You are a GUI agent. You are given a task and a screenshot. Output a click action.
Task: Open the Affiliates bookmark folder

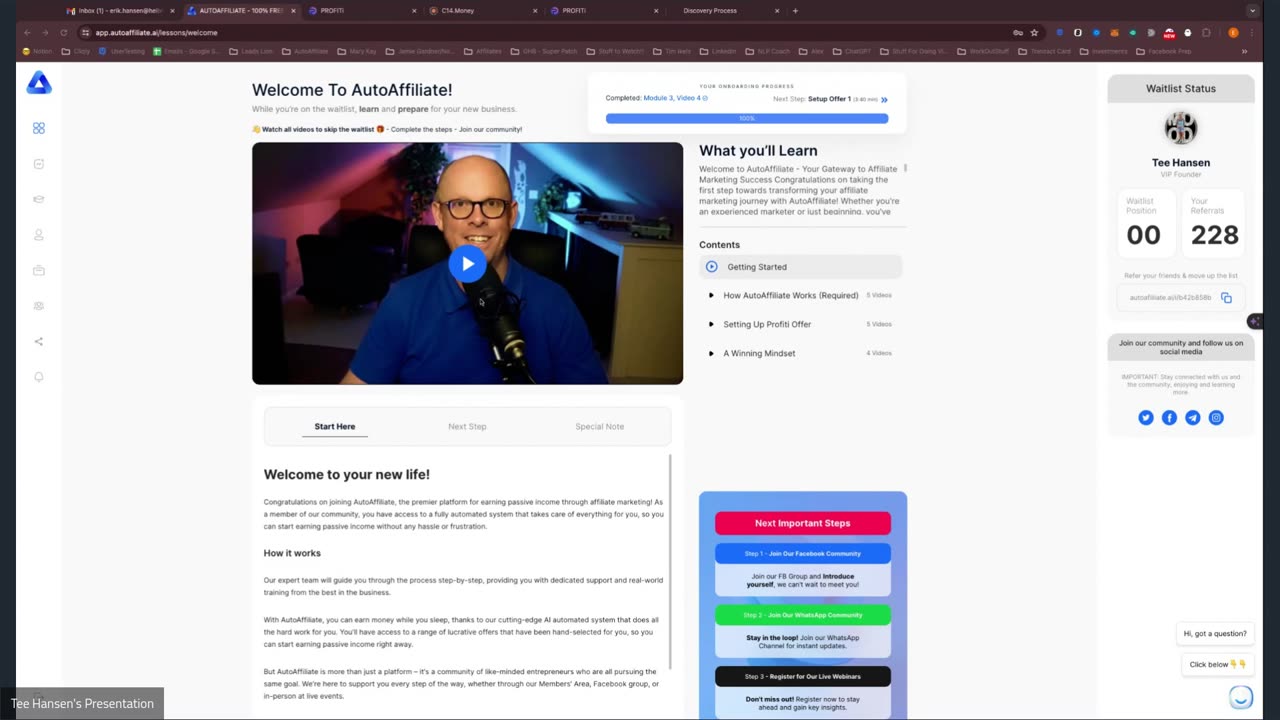click(484, 51)
